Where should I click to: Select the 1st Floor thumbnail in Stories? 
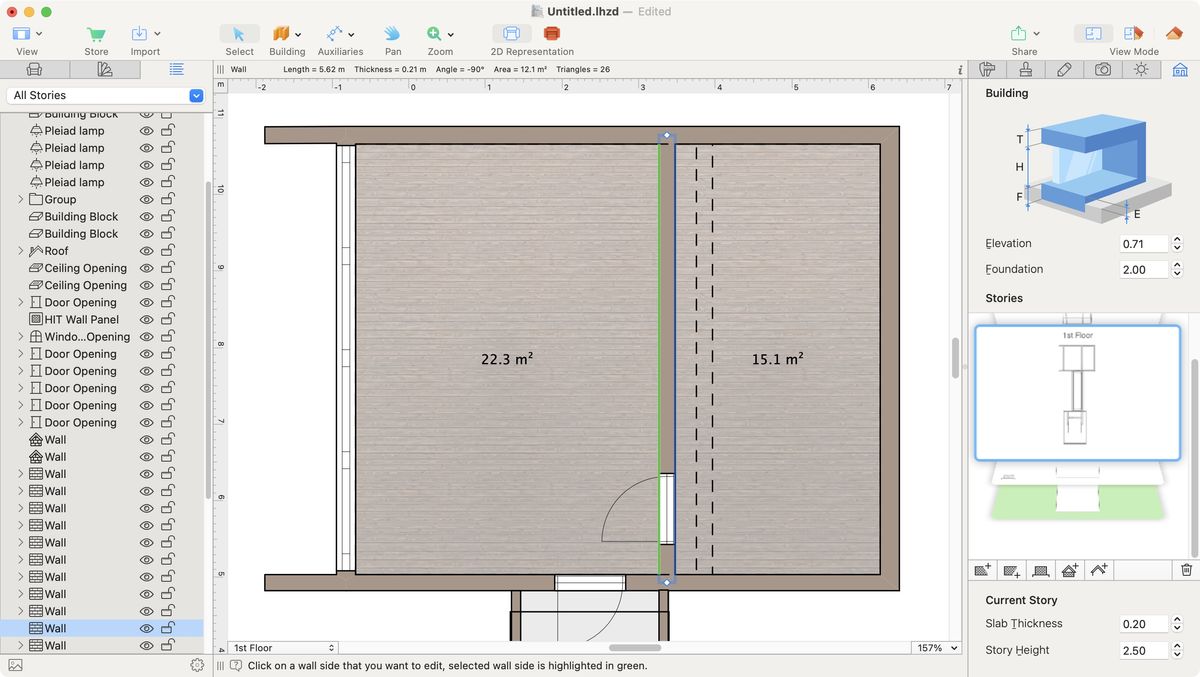(x=1077, y=393)
